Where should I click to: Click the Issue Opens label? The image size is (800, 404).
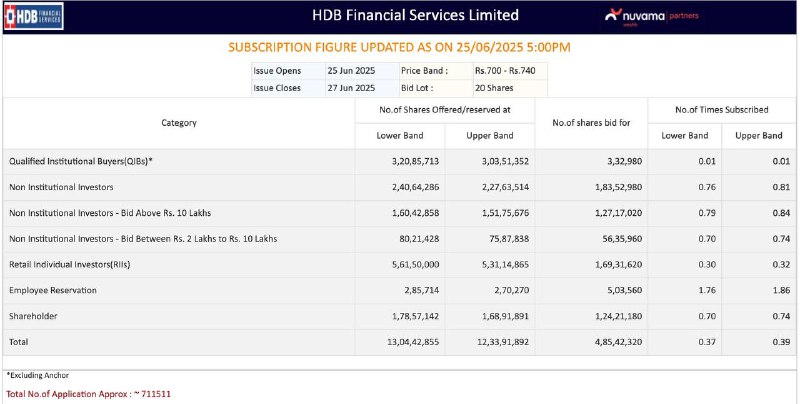(277, 71)
